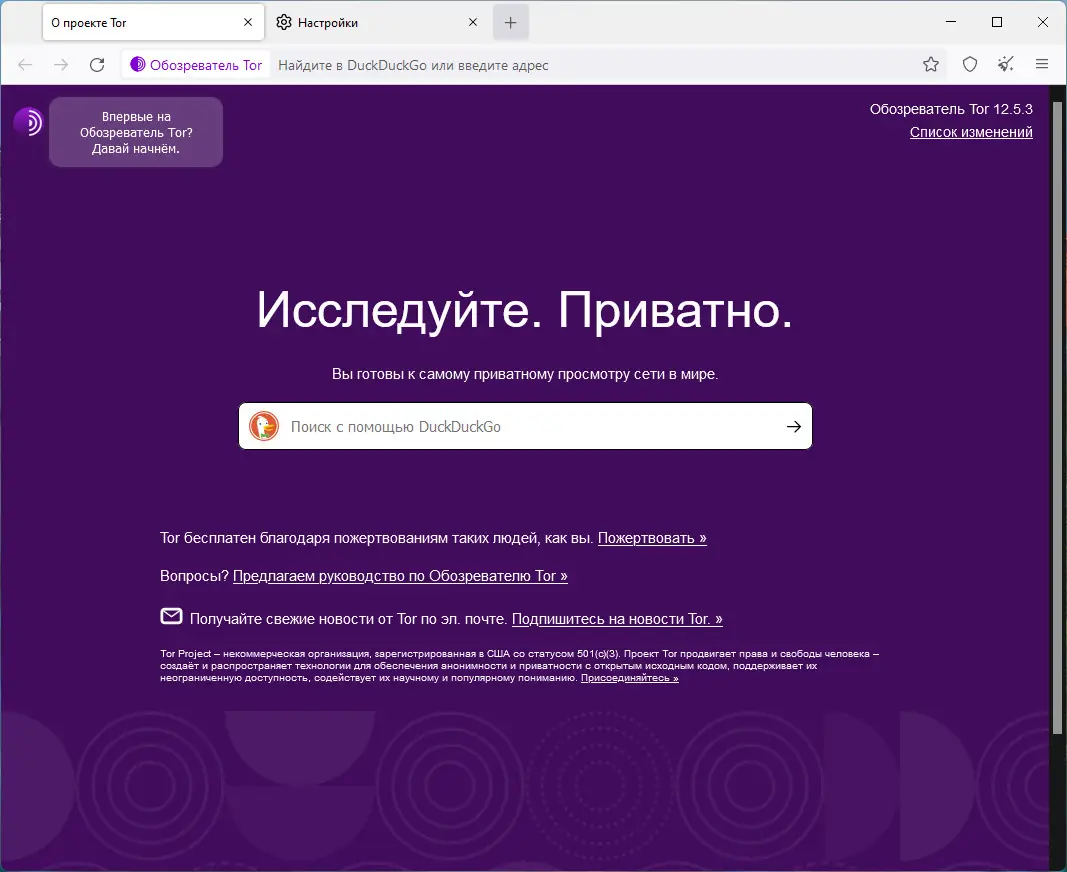Close the О проекте Tor tab
The width and height of the screenshot is (1067, 872).
pyautogui.click(x=248, y=22)
